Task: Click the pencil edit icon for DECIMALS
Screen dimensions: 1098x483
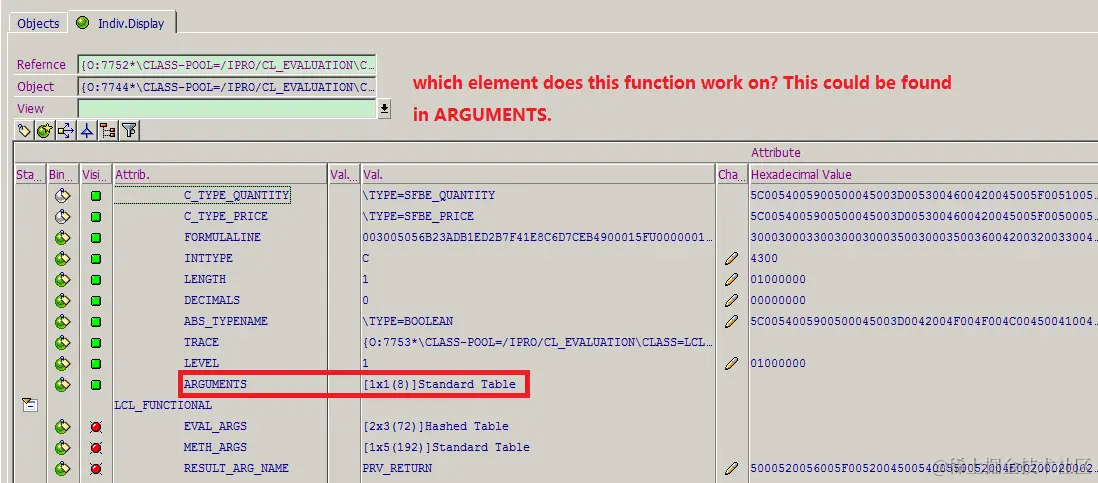Action: tap(732, 300)
